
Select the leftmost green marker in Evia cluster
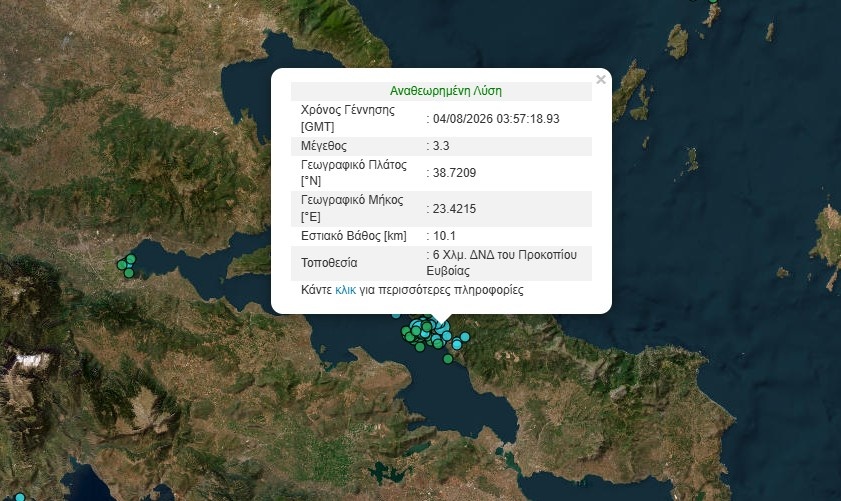coord(405,331)
